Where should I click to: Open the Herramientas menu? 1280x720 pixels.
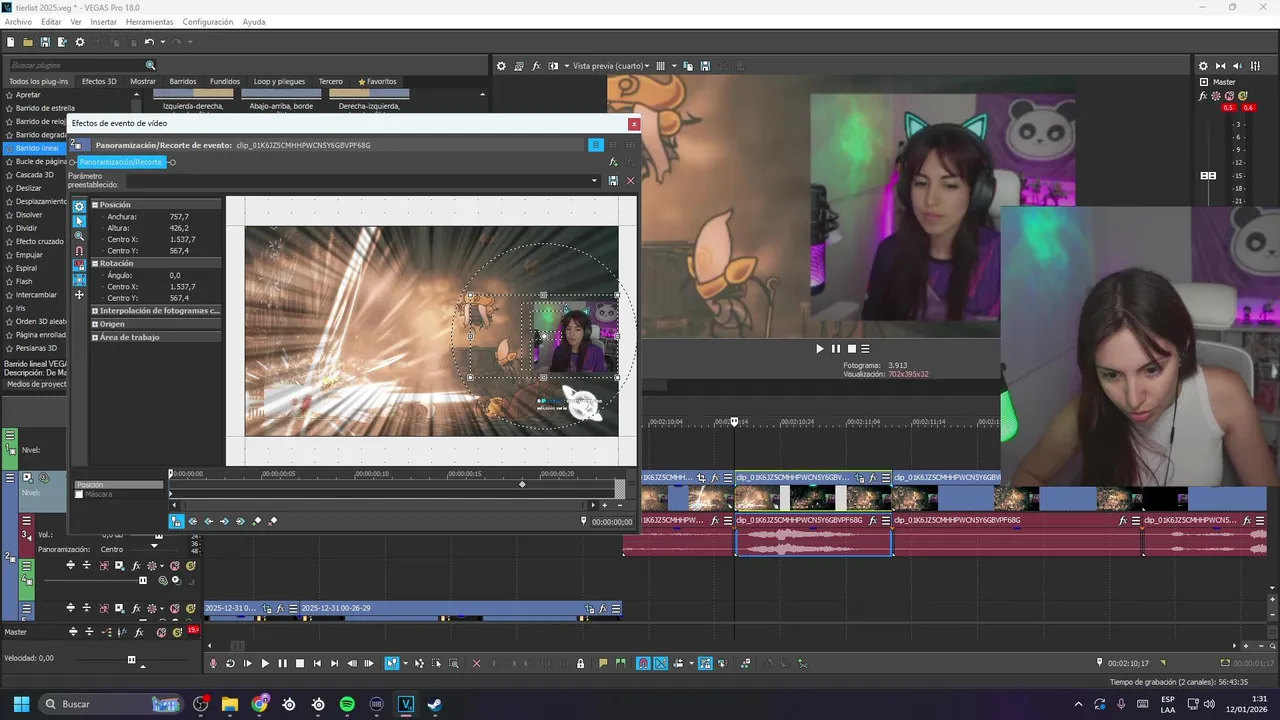tap(149, 22)
